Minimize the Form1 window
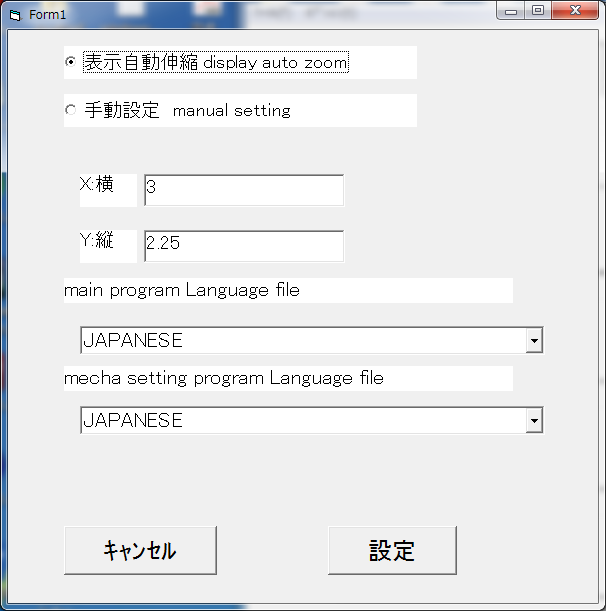This screenshot has height=611, width=606. coord(512,11)
